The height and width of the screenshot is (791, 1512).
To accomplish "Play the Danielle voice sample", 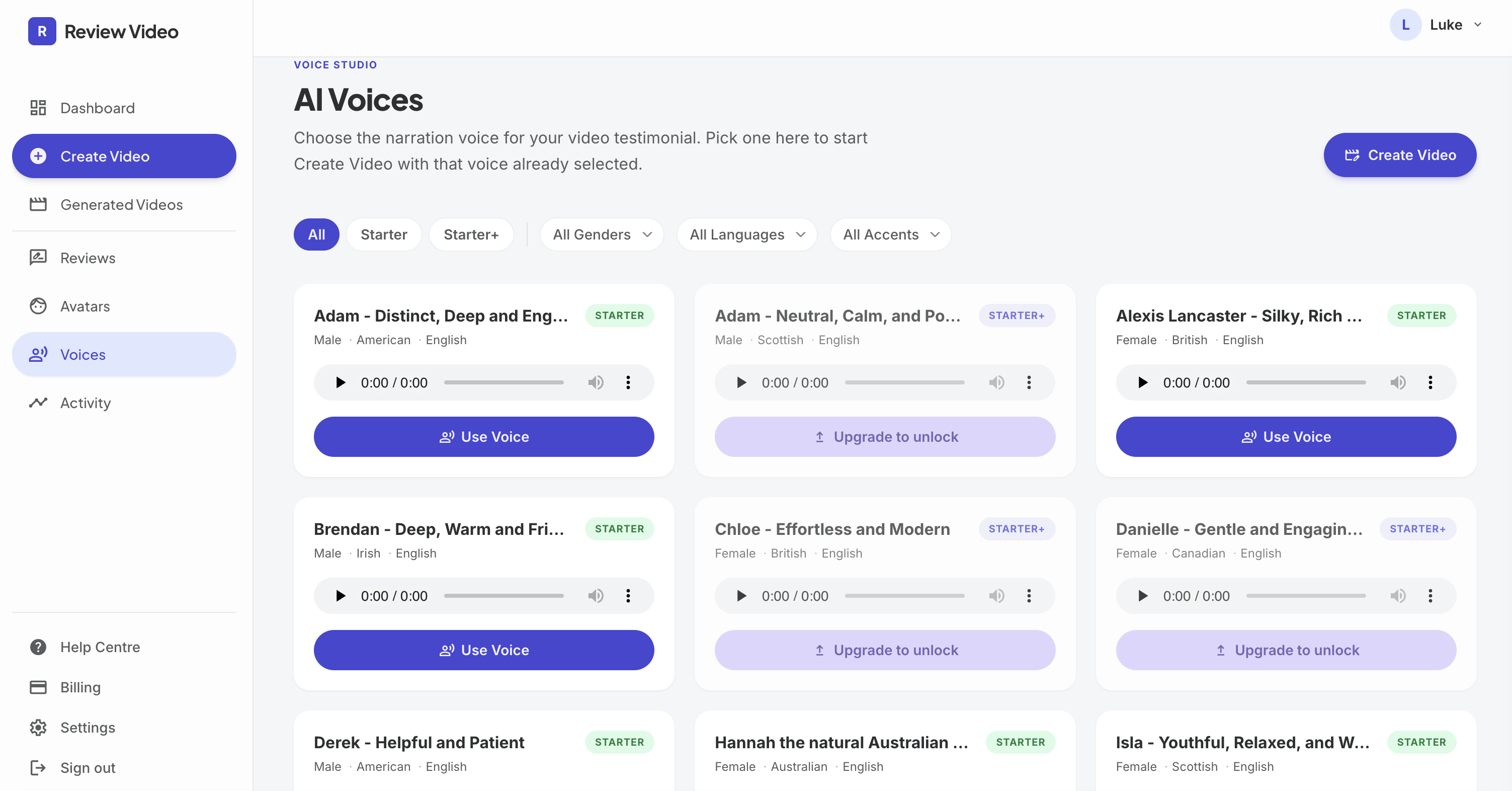I will 1143,596.
